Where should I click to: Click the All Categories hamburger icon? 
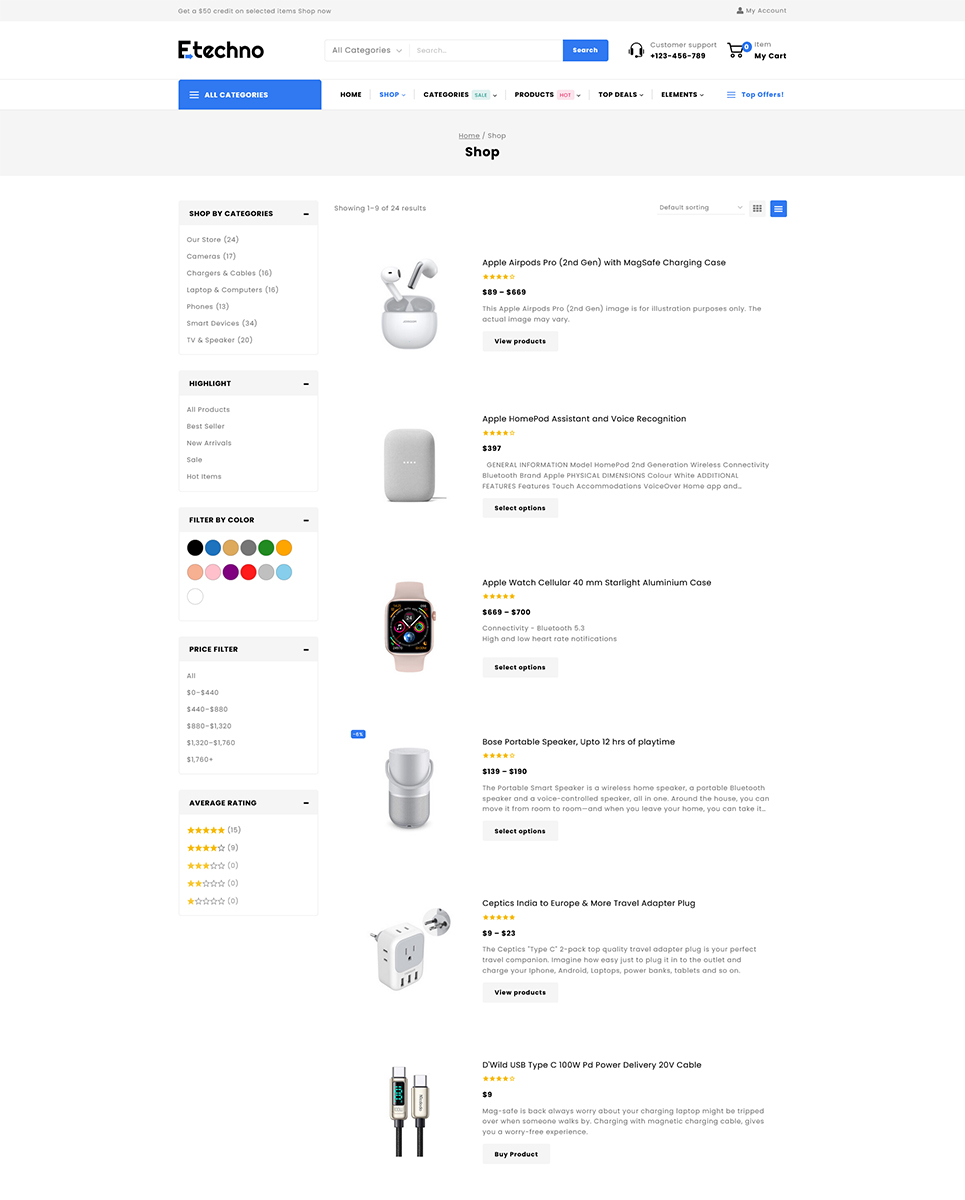coord(193,95)
